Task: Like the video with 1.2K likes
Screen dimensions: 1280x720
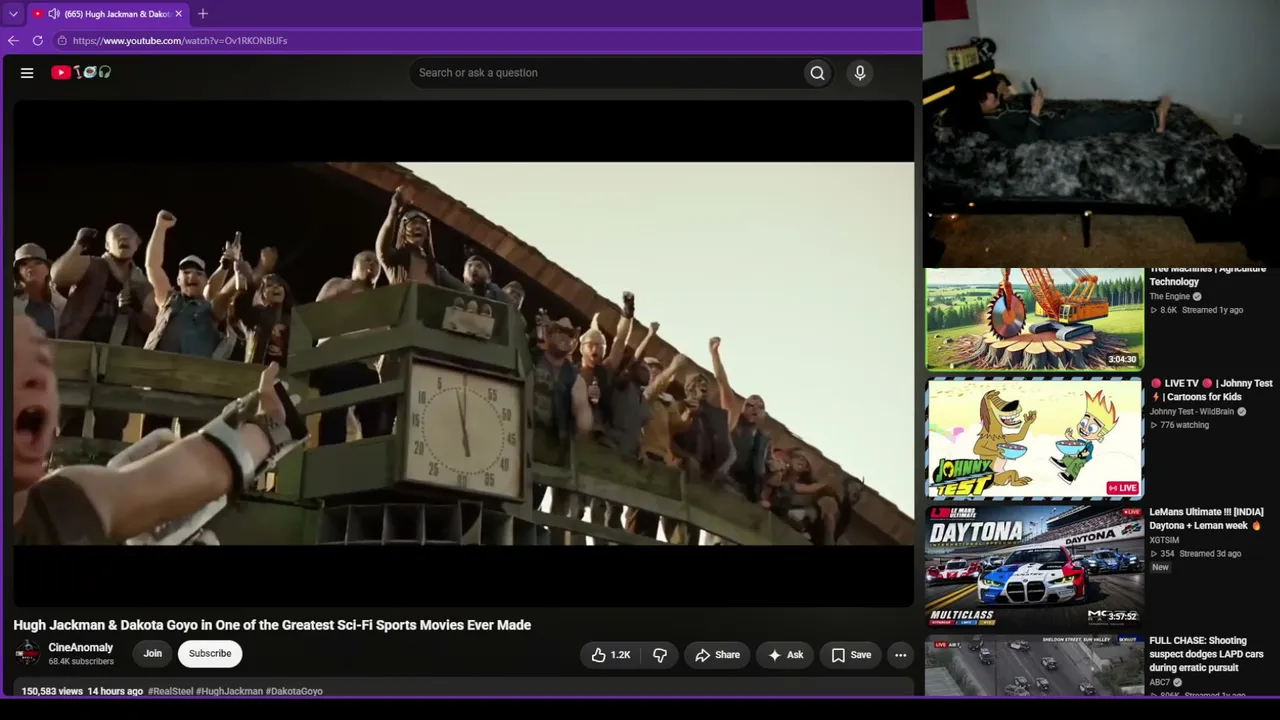Action: pyautogui.click(x=610, y=655)
